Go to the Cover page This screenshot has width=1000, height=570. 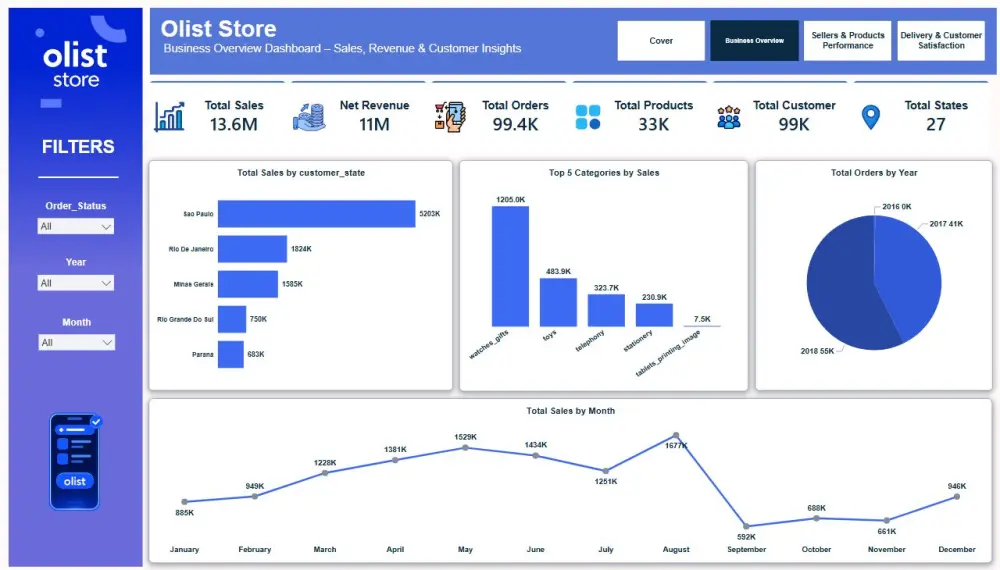[661, 41]
